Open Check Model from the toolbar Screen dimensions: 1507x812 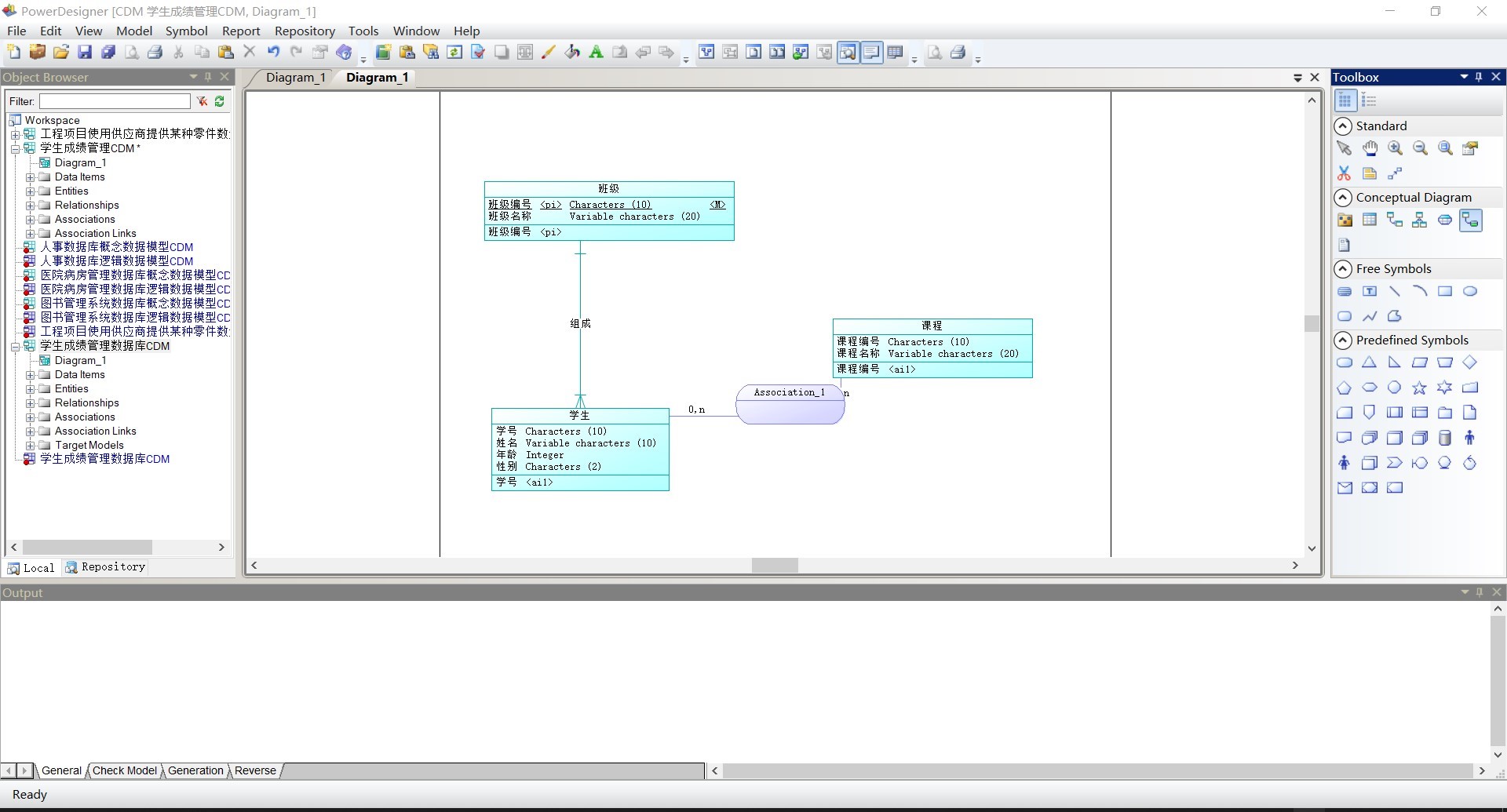[x=478, y=52]
